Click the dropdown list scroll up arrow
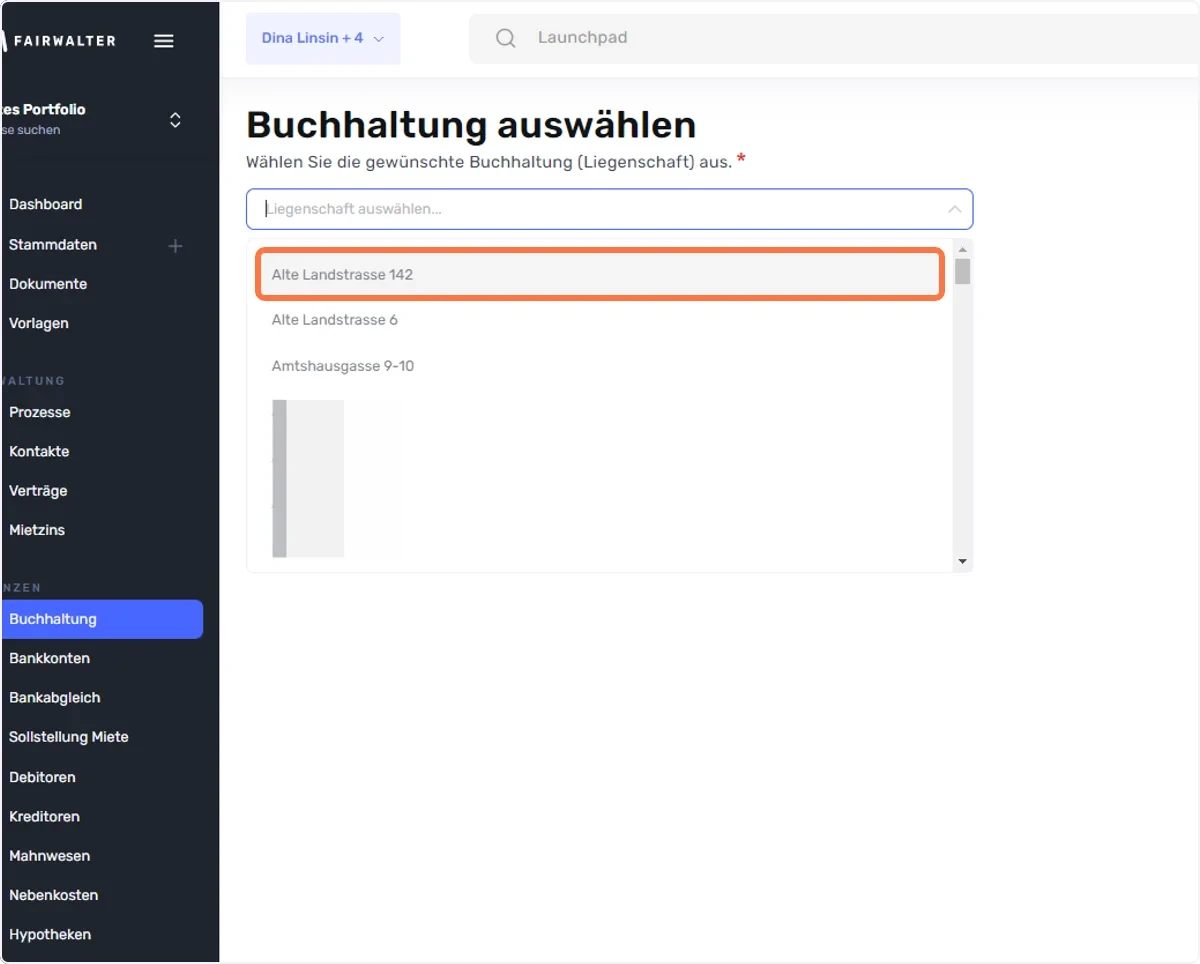Image resolution: width=1200 pixels, height=964 pixels. point(962,249)
